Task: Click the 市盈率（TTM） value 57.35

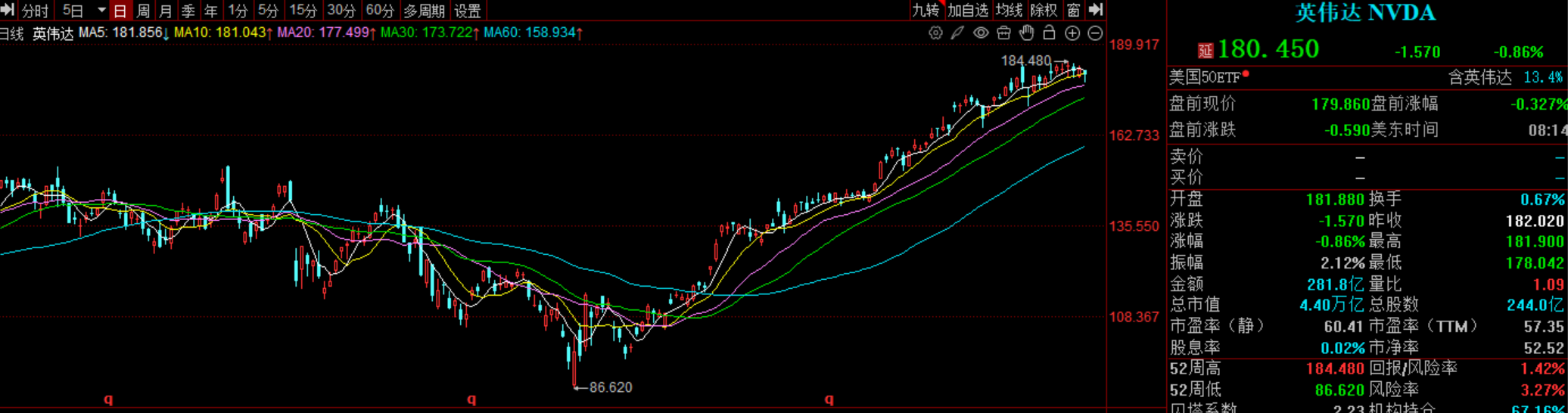Action: click(1544, 327)
